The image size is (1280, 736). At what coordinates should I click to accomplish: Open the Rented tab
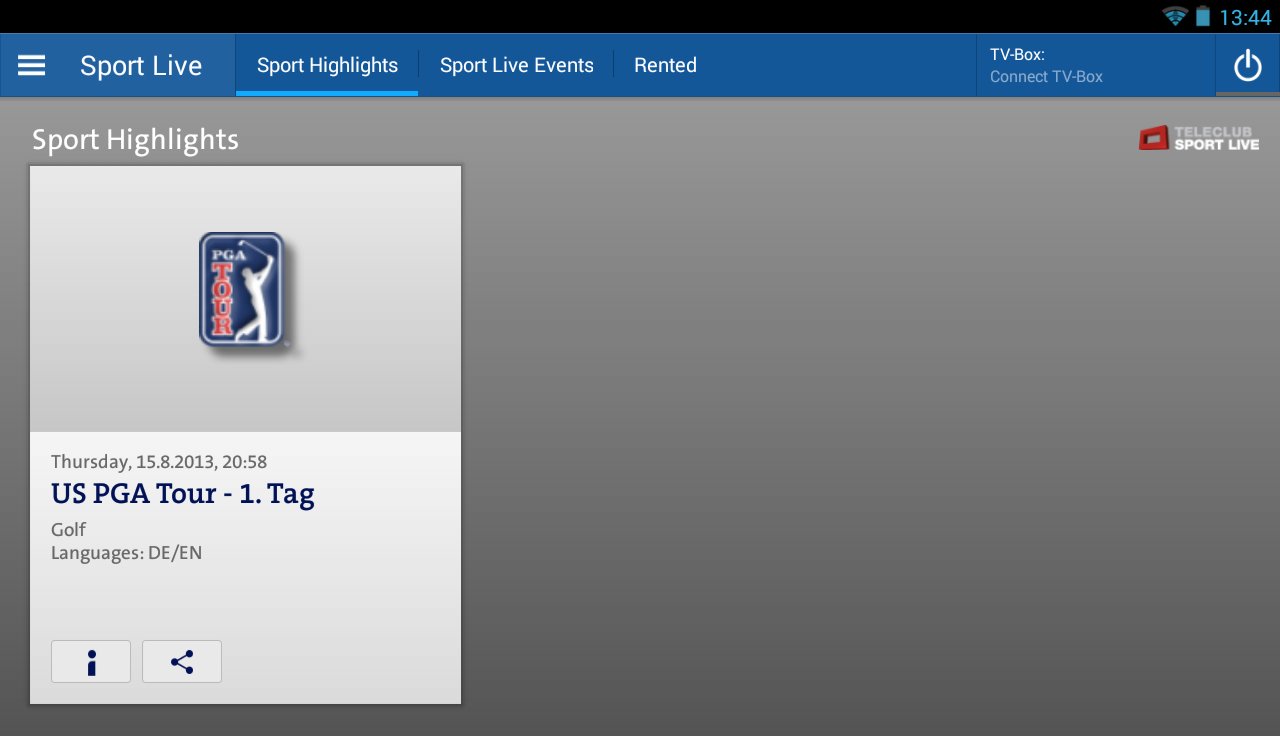pyautogui.click(x=665, y=65)
